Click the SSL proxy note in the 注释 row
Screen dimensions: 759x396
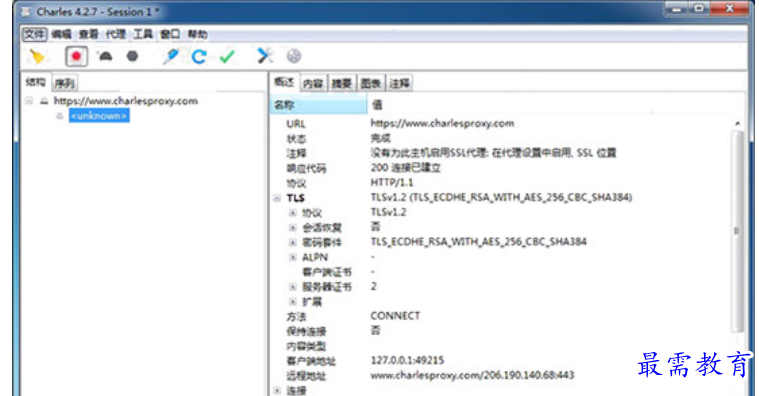493,153
